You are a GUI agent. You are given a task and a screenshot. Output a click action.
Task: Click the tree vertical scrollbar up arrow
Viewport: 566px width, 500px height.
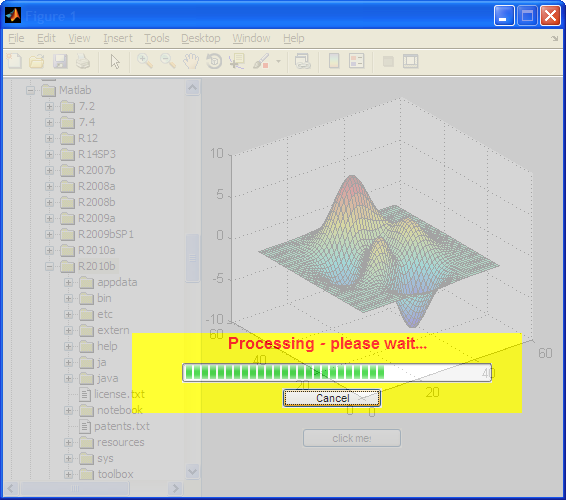(x=193, y=88)
